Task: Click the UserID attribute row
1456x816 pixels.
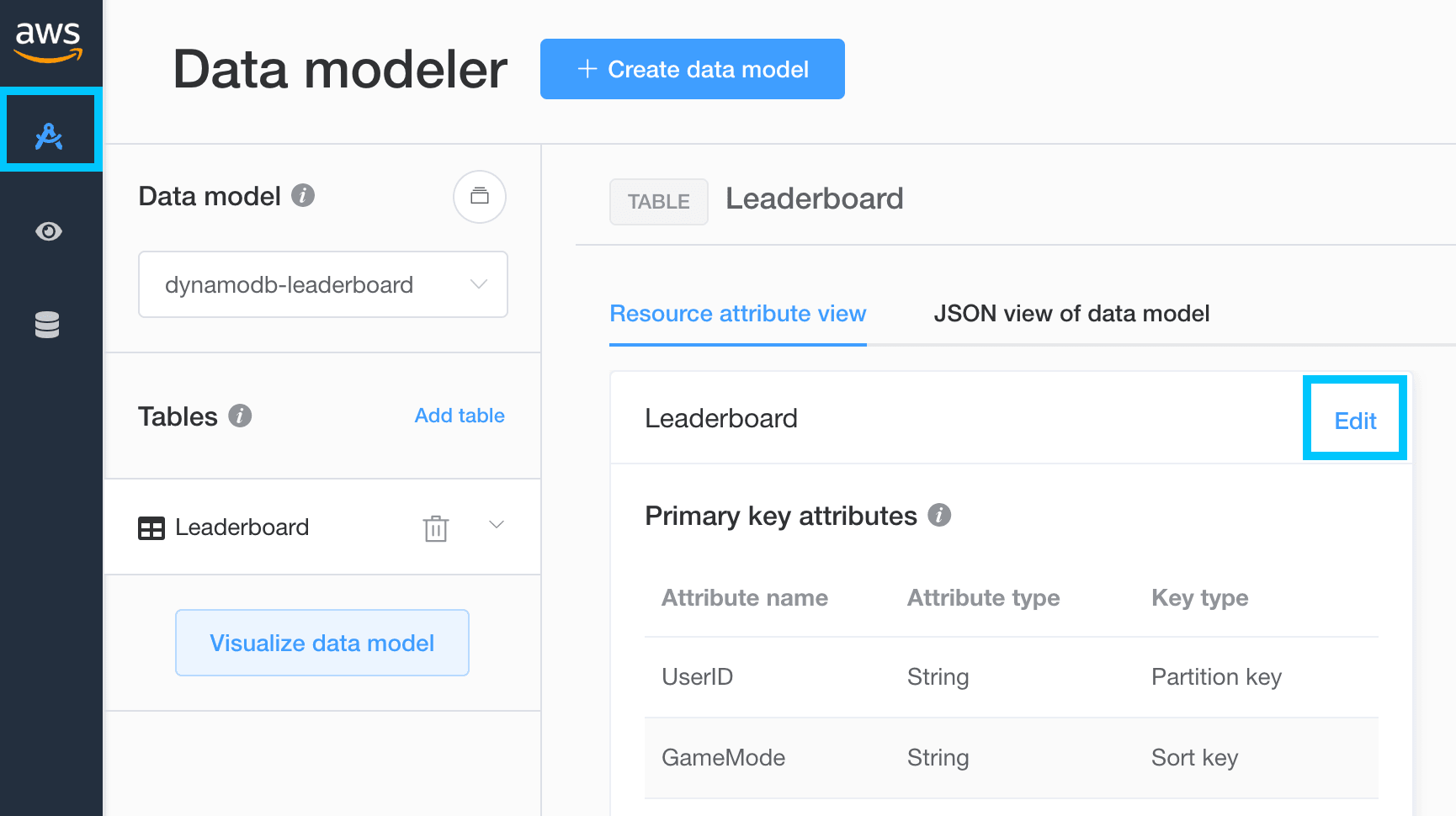Action: pyautogui.click(x=1010, y=677)
